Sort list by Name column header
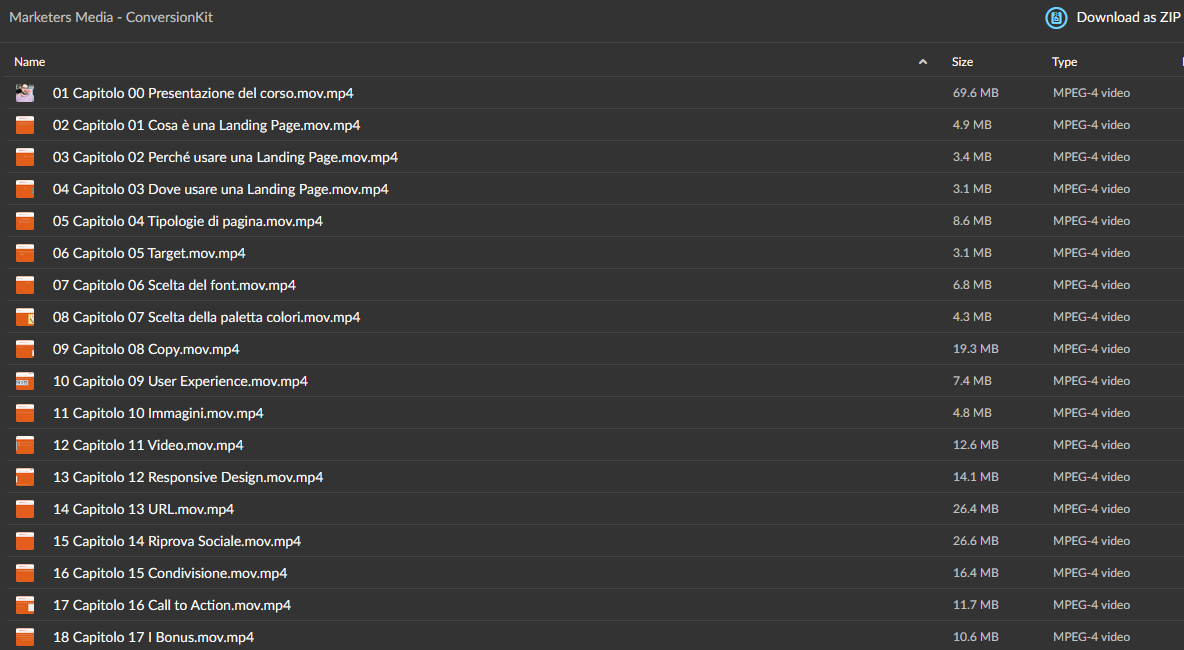The image size is (1184, 650). [x=29, y=62]
